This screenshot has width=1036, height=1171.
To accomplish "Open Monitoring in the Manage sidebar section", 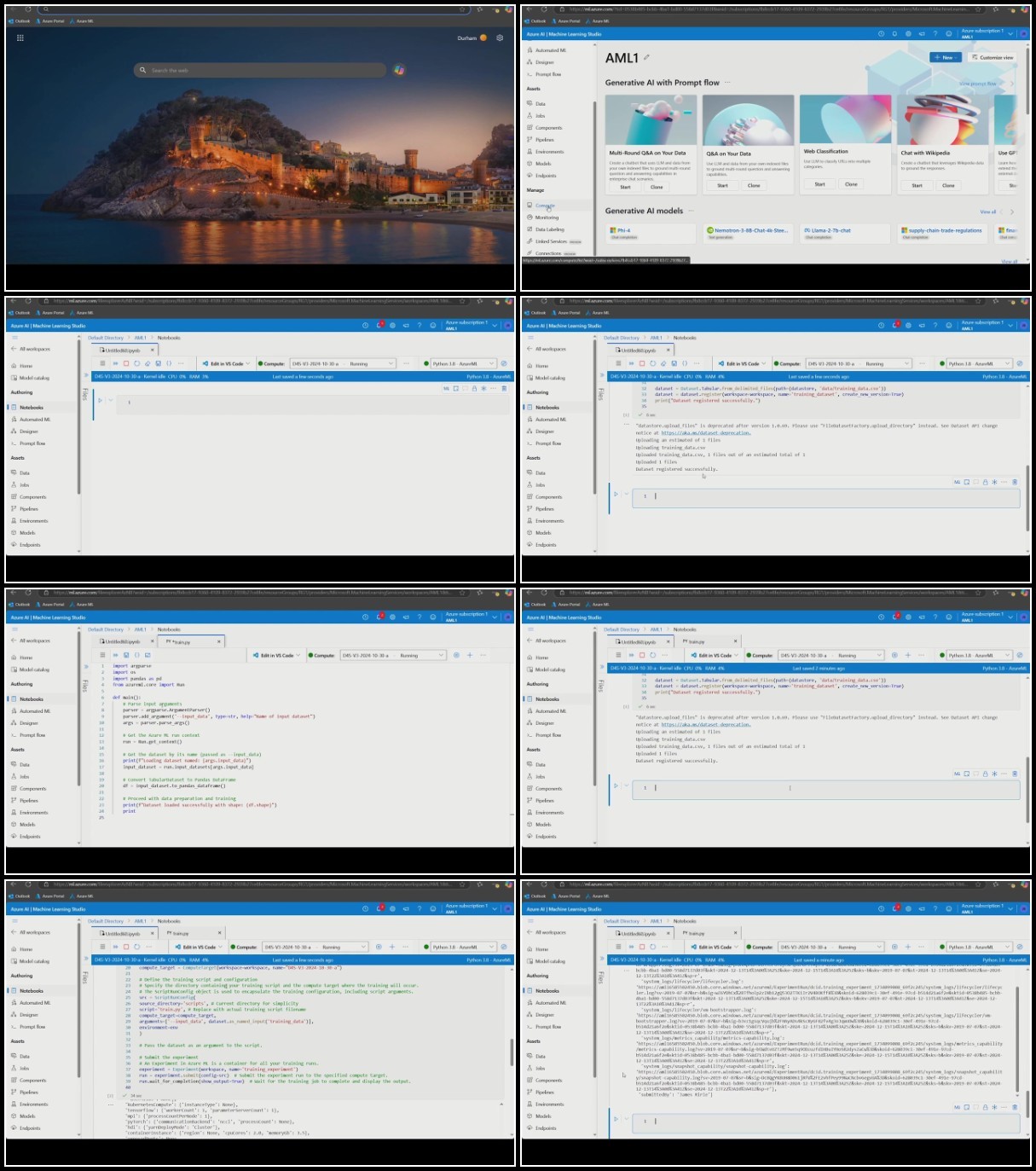I will coord(547,217).
